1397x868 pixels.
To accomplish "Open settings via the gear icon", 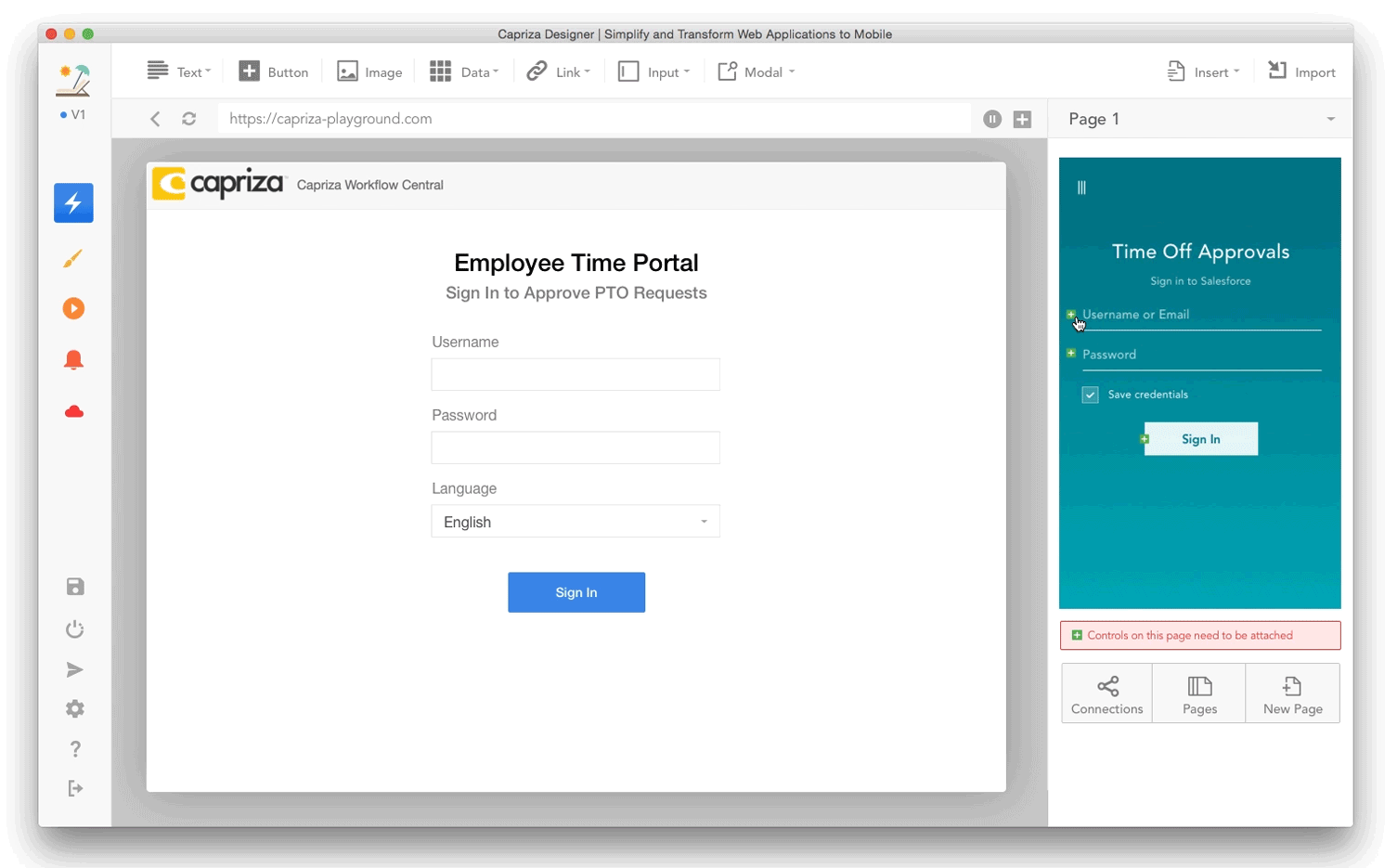I will pyautogui.click(x=75, y=709).
